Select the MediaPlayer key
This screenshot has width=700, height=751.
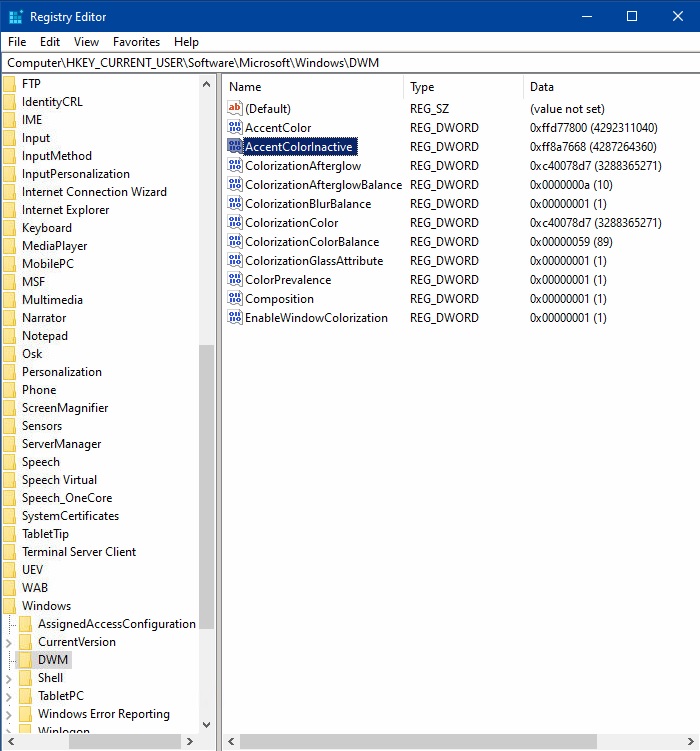point(55,246)
